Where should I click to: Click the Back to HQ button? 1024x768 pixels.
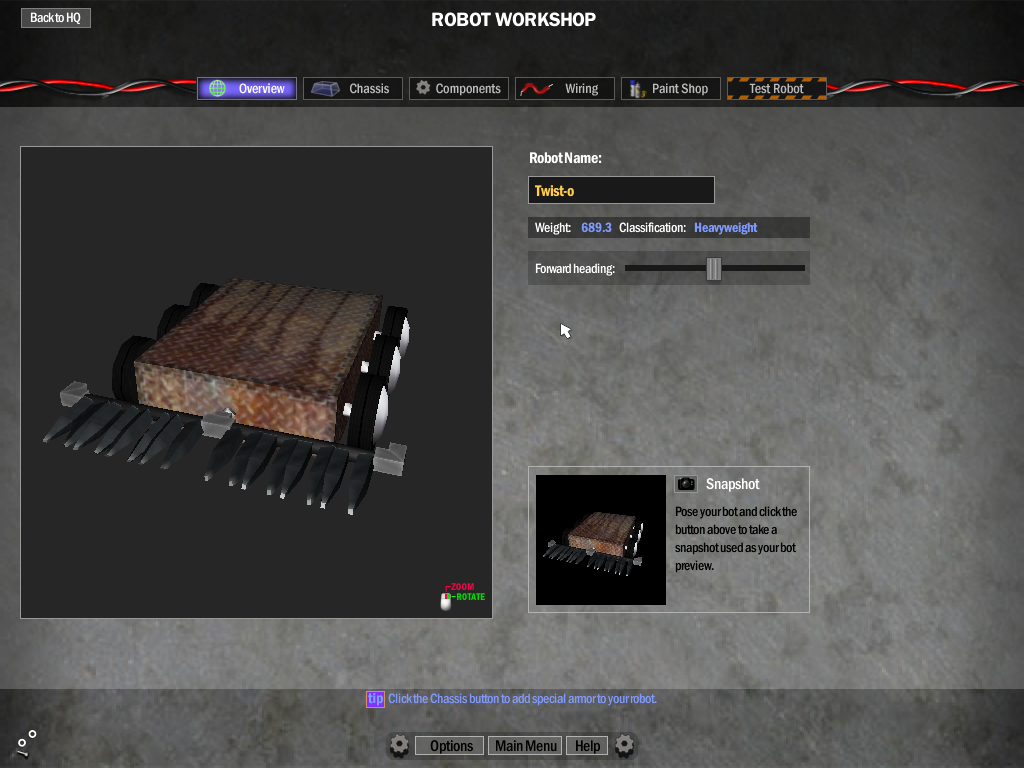[56, 18]
